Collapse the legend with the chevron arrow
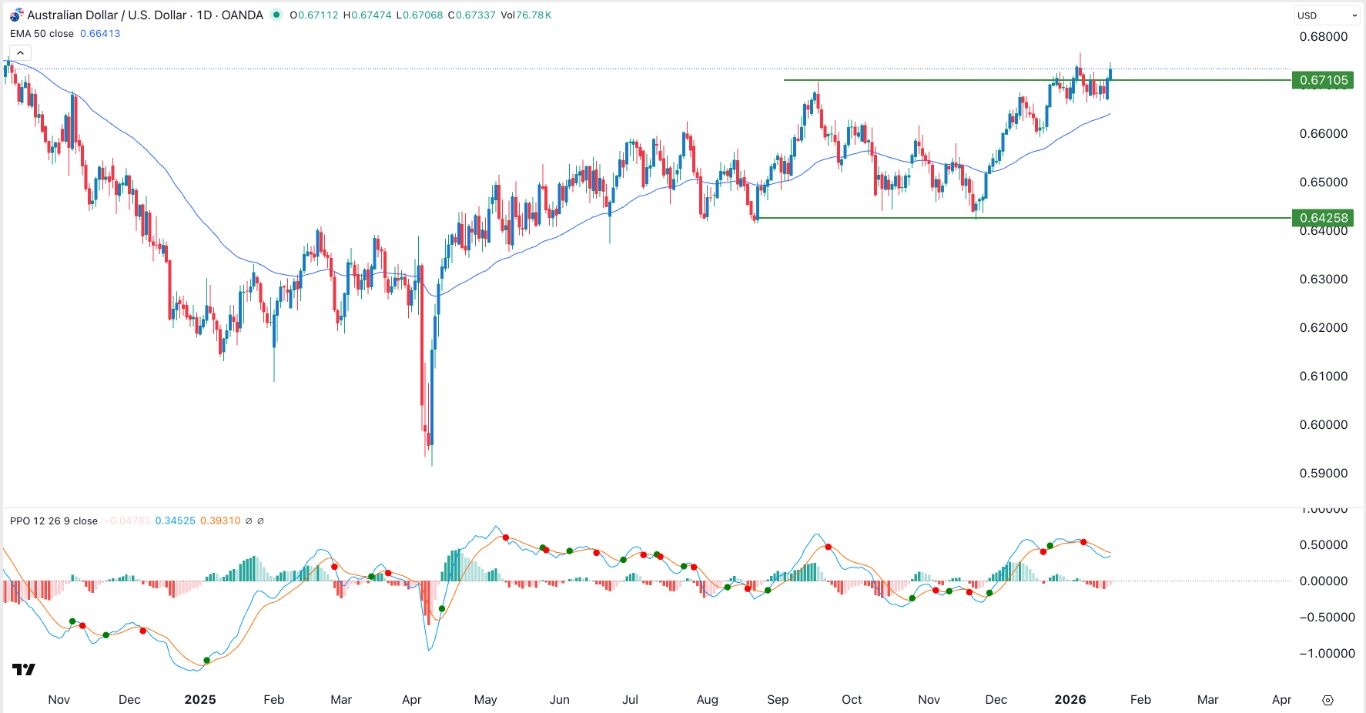The image size is (1366, 713). coord(20,52)
